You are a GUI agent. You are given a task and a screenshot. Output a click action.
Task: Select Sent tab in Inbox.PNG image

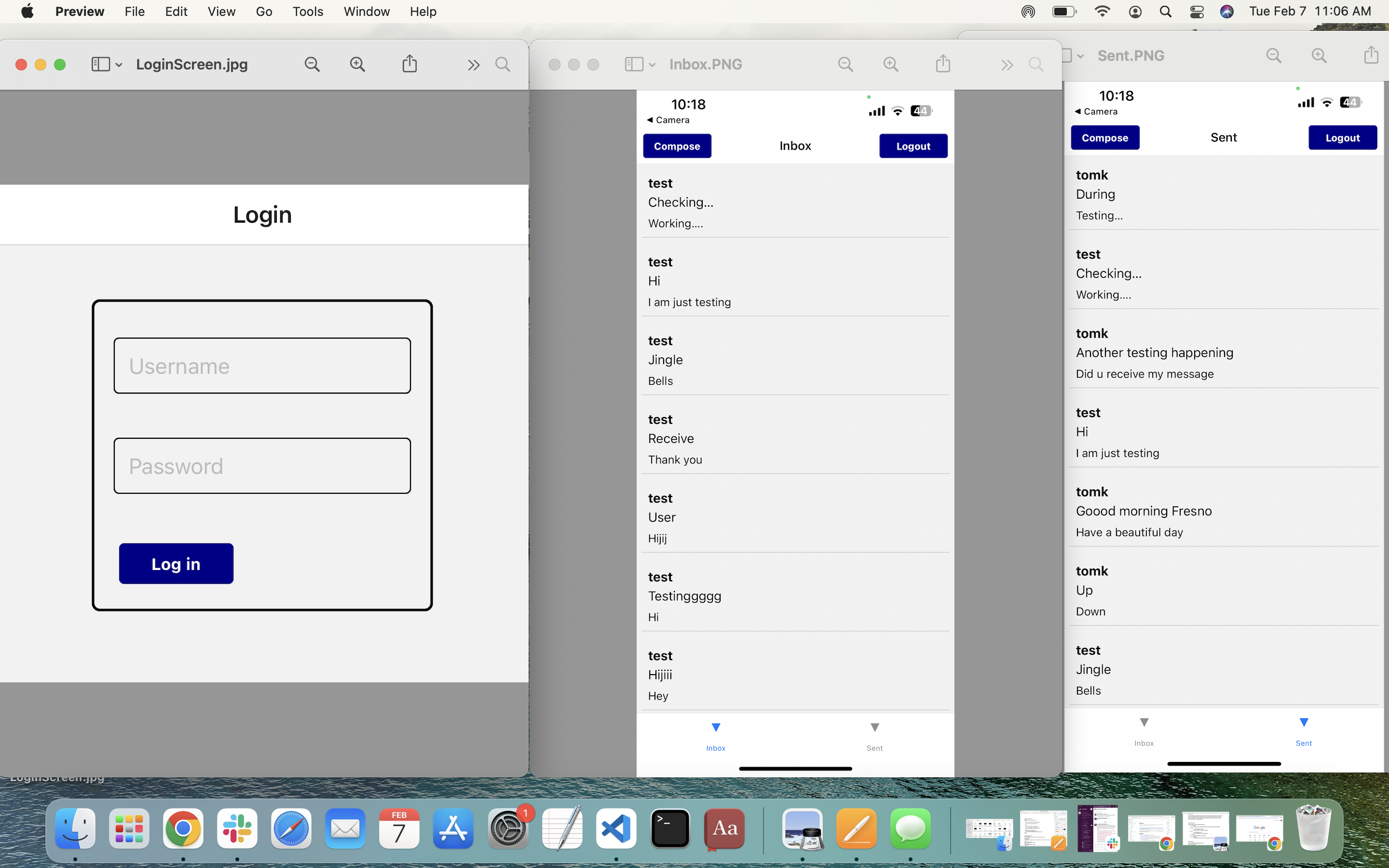tap(874, 736)
